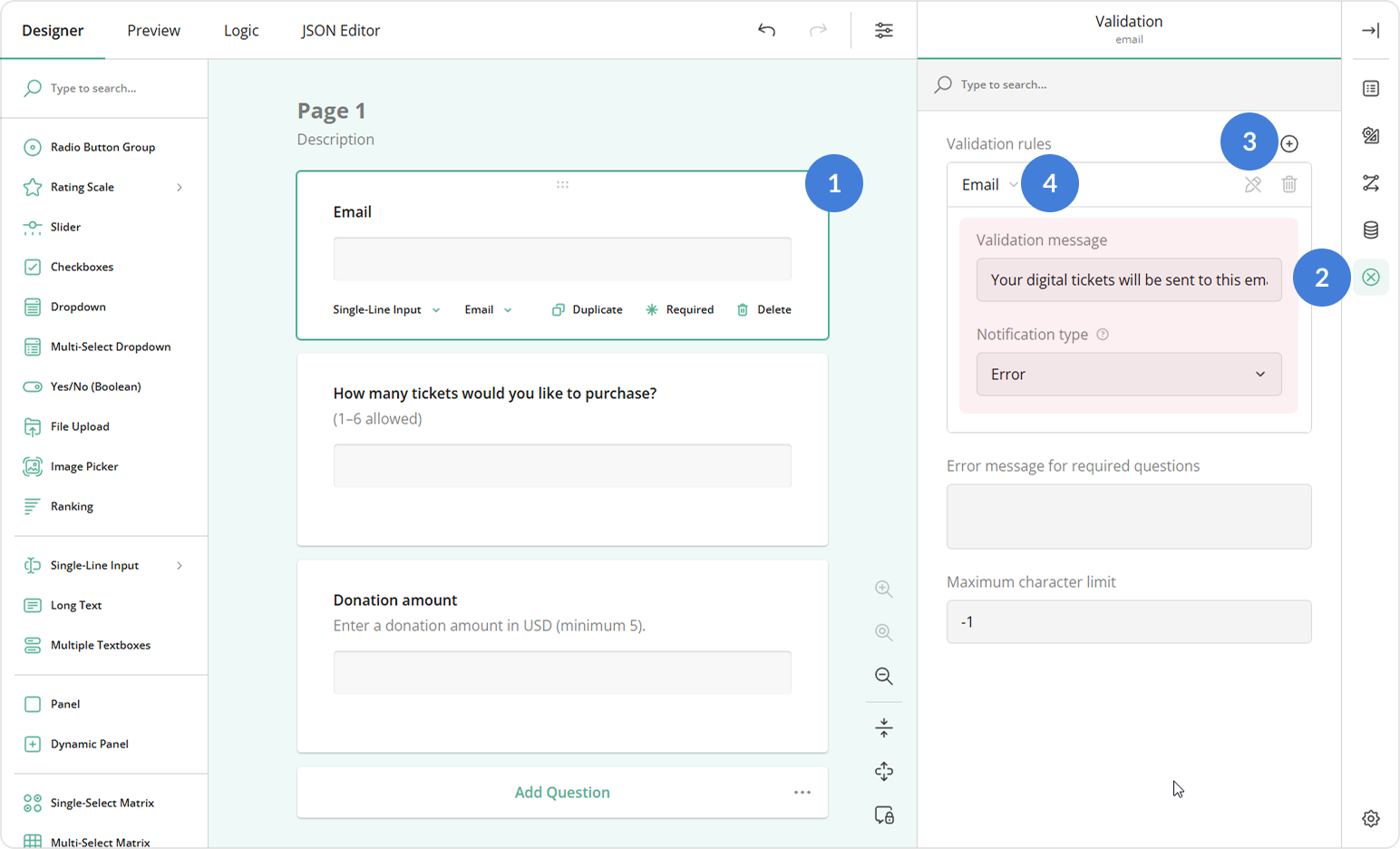
Task: Zoom in the survey canvas
Action: click(x=883, y=589)
